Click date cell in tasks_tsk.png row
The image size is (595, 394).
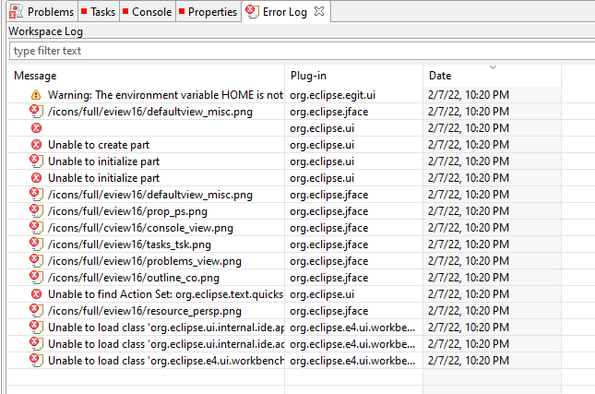[x=469, y=244]
